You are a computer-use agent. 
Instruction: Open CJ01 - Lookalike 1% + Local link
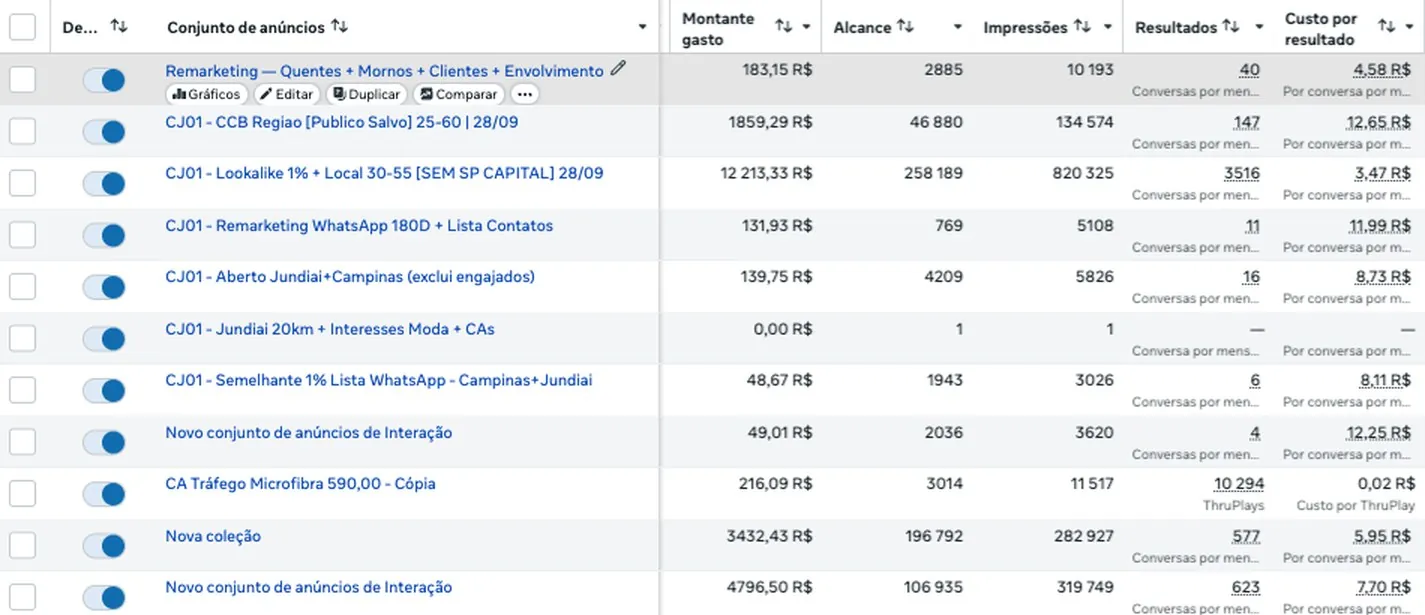pyautogui.click(x=384, y=173)
